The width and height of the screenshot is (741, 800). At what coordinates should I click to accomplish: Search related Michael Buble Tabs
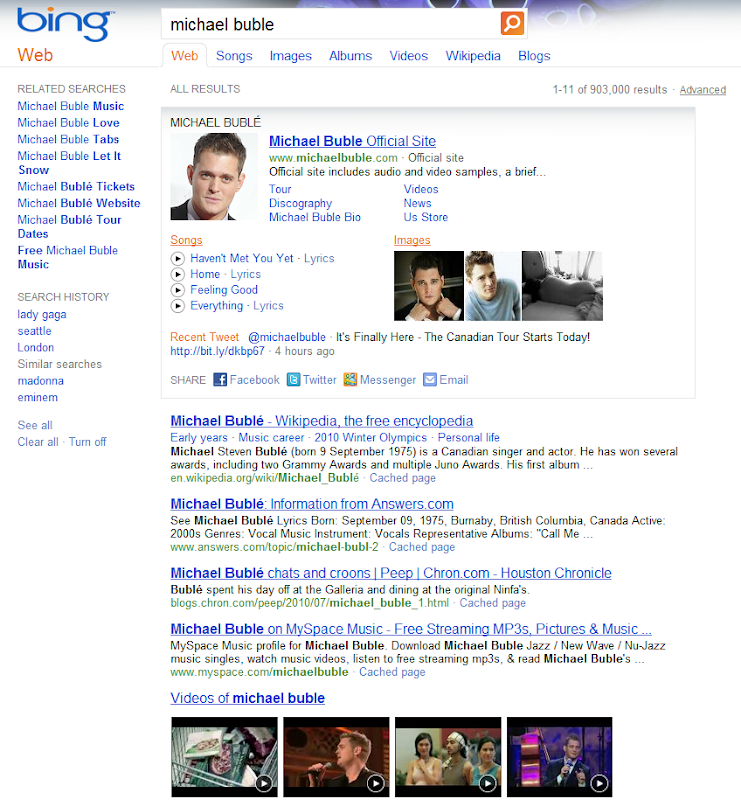coord(68,139)
